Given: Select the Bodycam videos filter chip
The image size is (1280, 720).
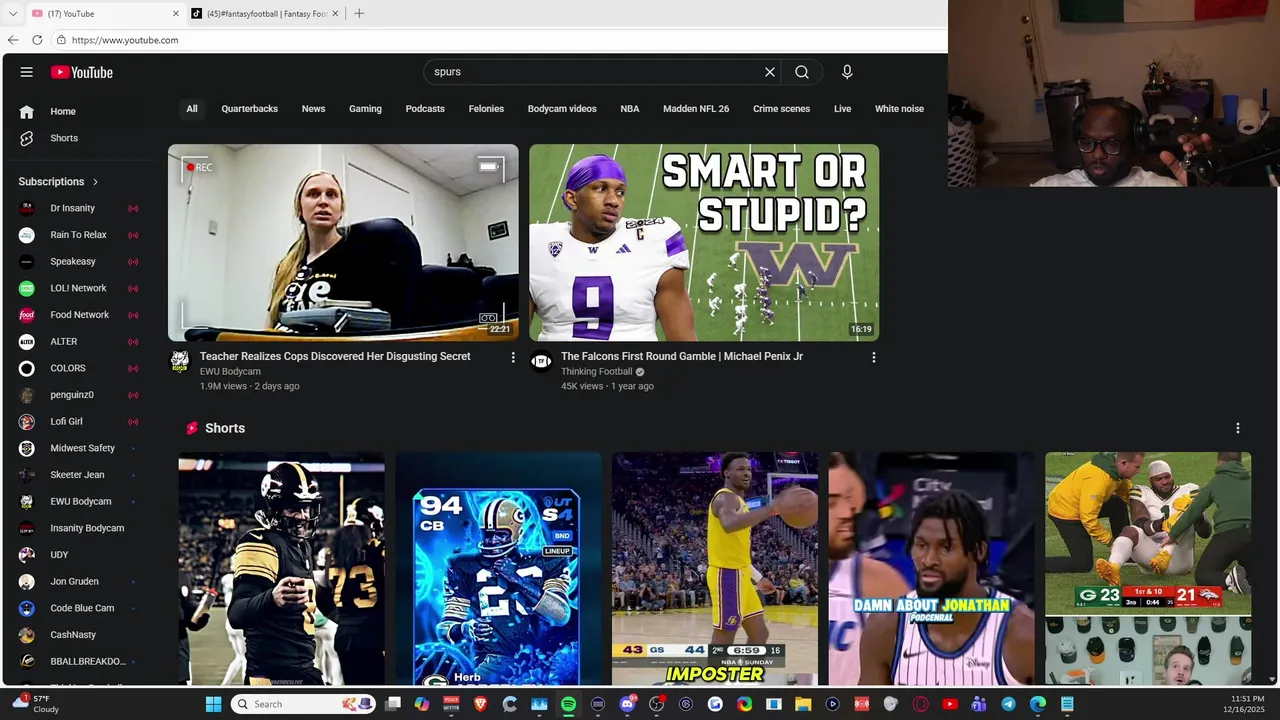Looking at the screenshot, I should [x=562, y=109].
